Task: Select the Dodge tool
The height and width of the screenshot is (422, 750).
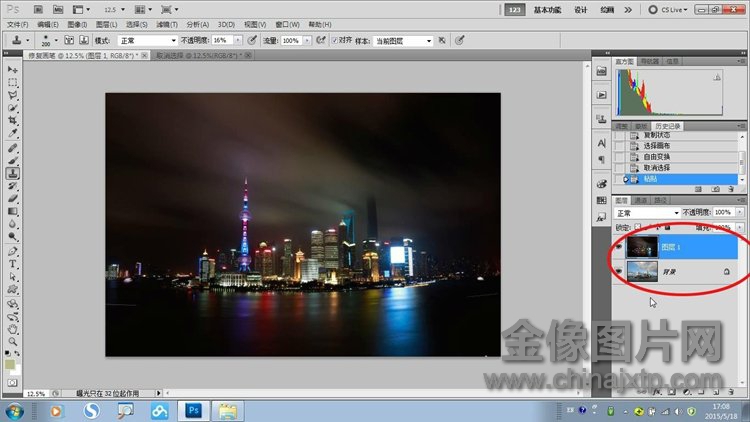Action: [12, 237]
